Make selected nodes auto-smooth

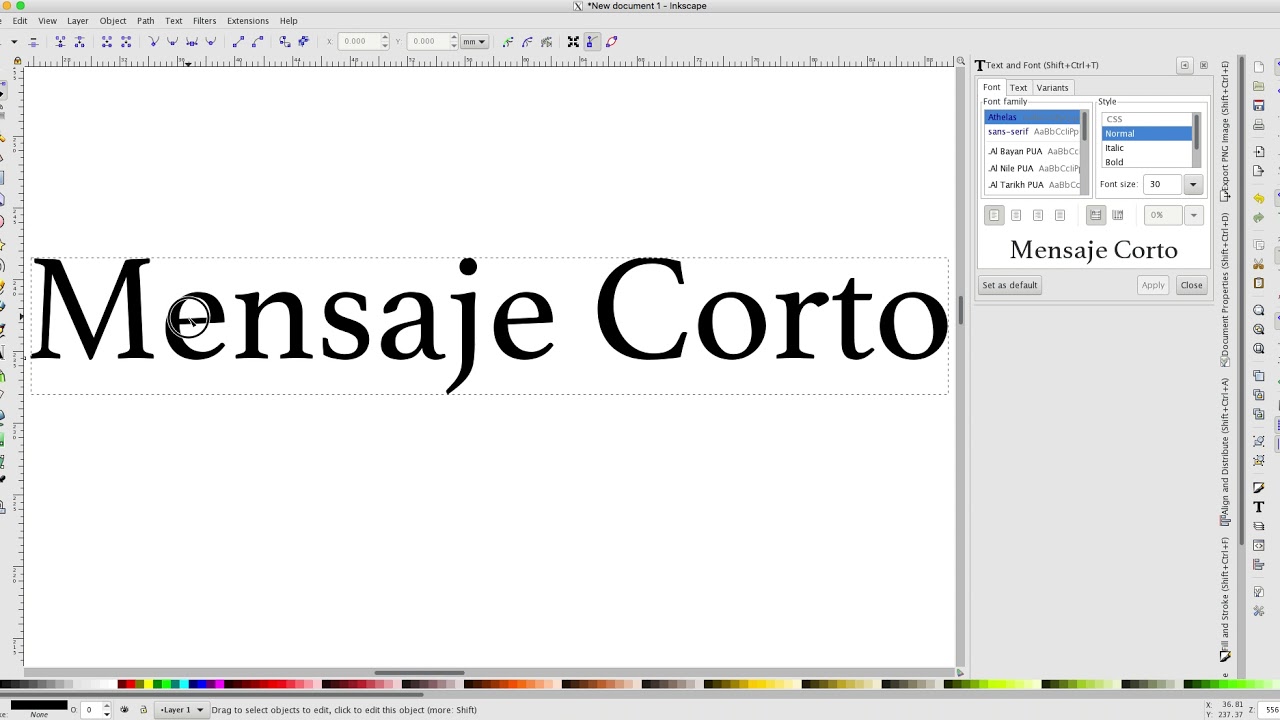tap(210, 41)
